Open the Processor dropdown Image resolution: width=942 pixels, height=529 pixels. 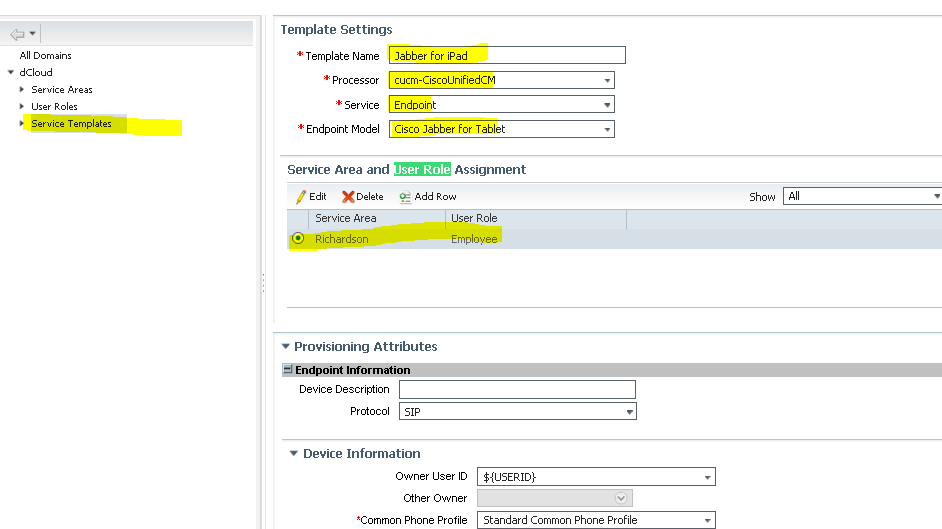(502, 80)
